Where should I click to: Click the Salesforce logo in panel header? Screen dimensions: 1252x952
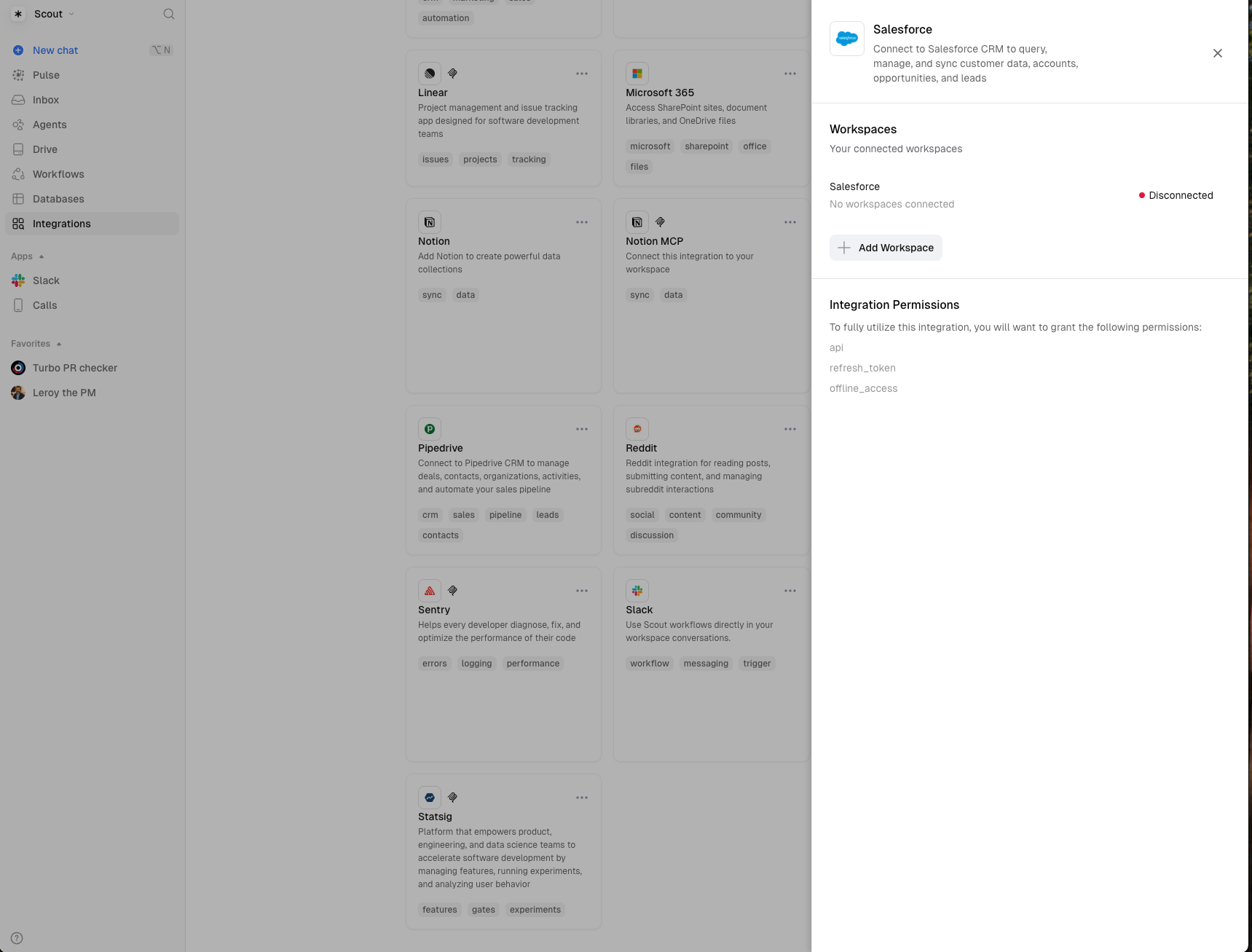(x=846, y=39)
